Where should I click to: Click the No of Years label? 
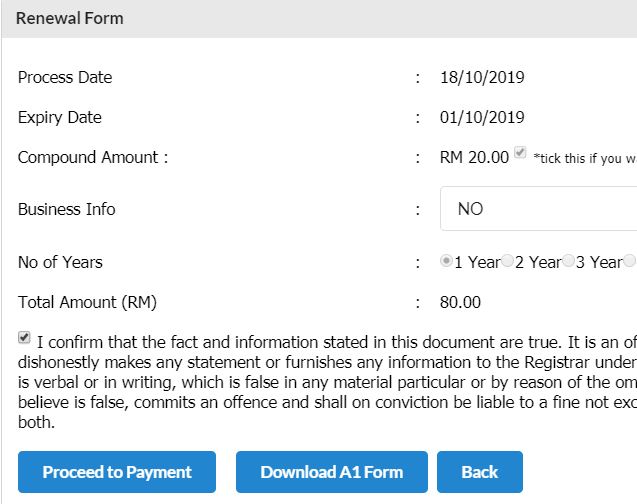coord(60,262)
